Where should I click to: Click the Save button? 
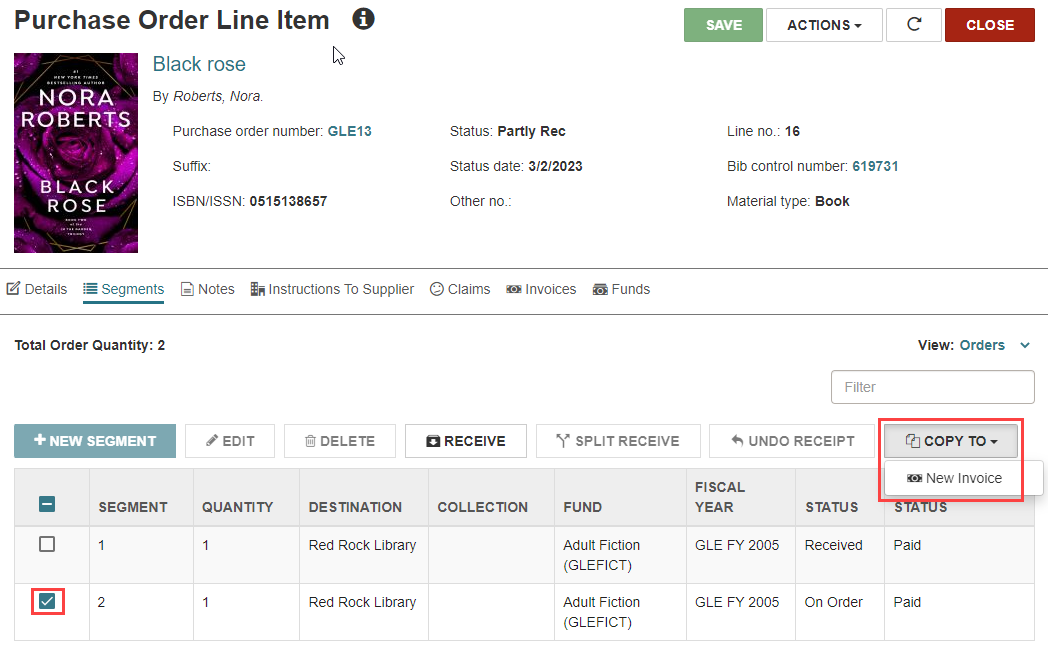coord(723,25)
